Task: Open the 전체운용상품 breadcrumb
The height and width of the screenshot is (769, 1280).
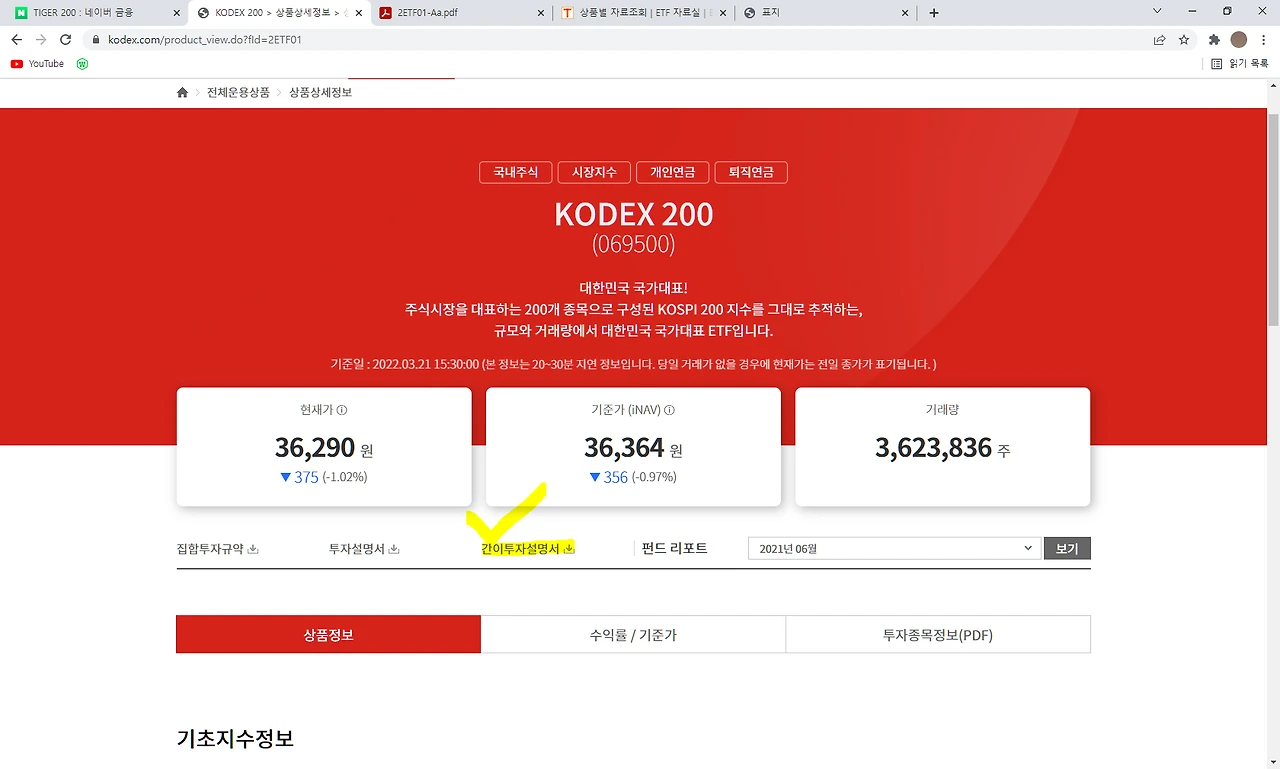Action: 238,92
